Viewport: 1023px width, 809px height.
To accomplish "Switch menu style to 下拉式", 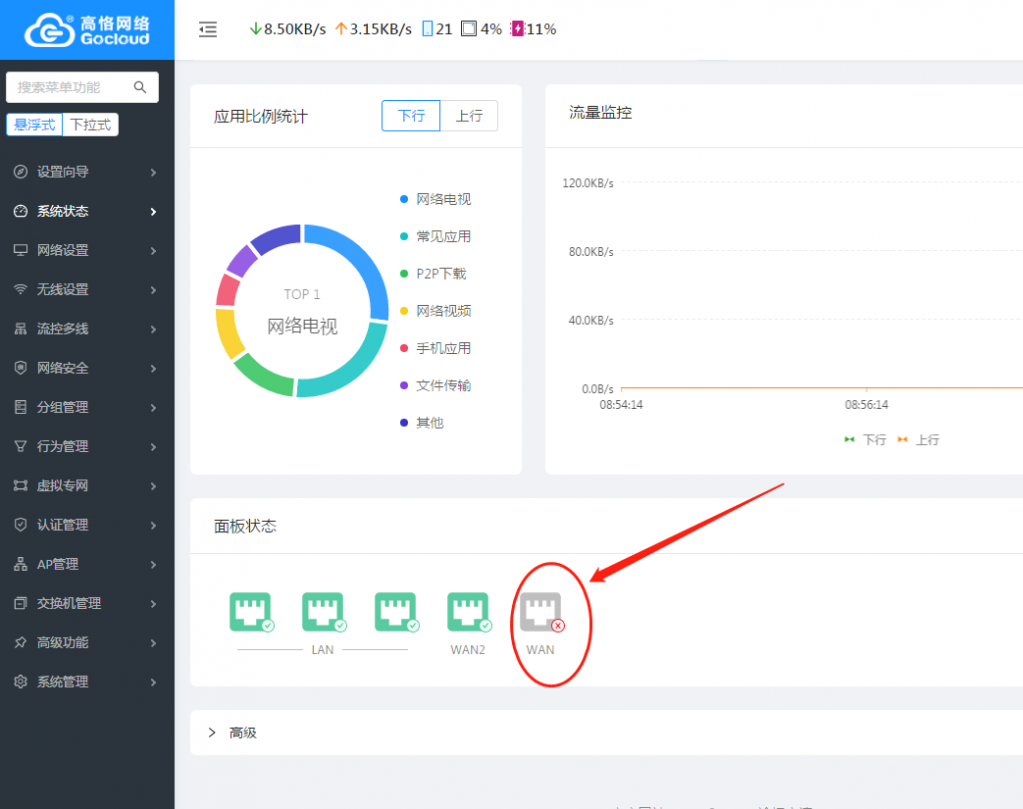I will [x=91, y=125].
